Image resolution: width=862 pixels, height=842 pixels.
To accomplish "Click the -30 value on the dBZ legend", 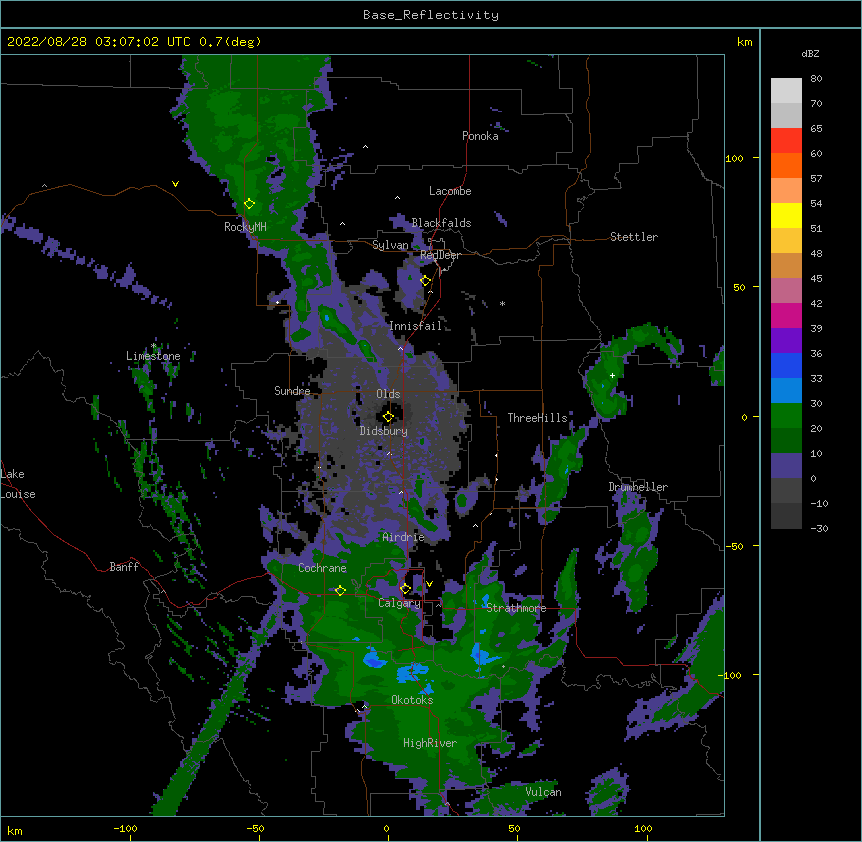I will tap(819, 528).
